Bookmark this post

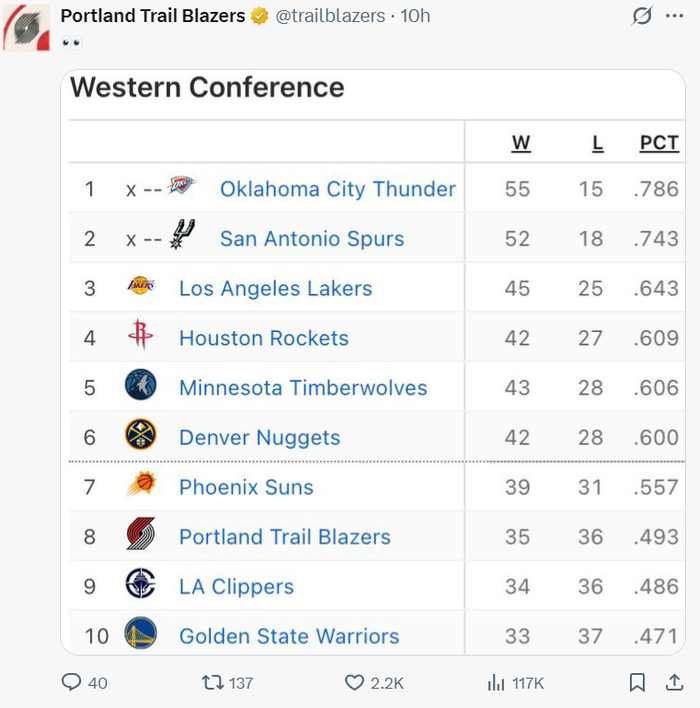637,683
